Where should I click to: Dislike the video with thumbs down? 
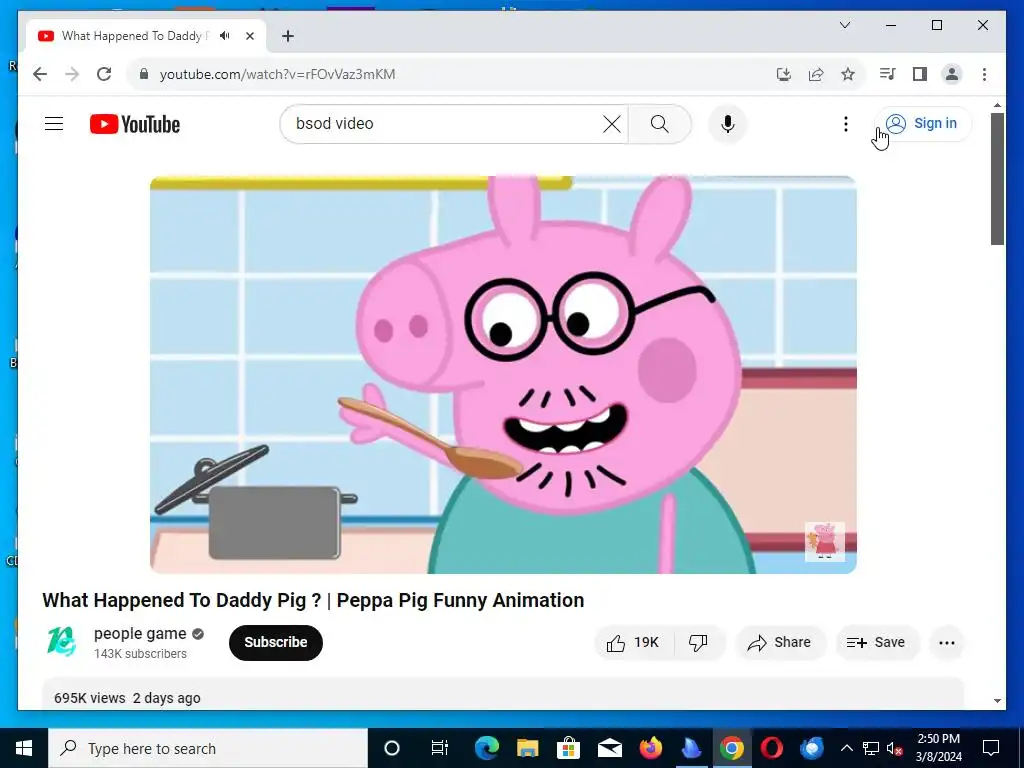point(698,643)
